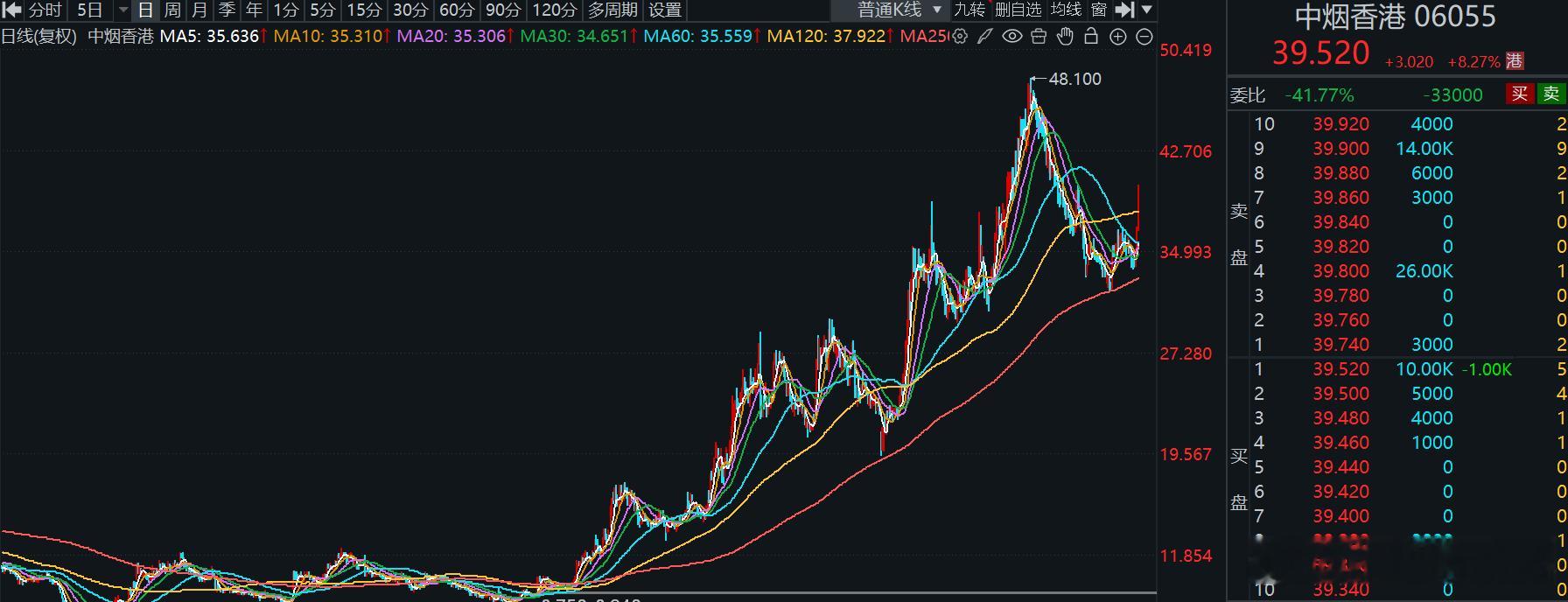Screen dimensions: 1568x602
Task: Open the 设置 settings button
Action: click(x=665, y=10)
